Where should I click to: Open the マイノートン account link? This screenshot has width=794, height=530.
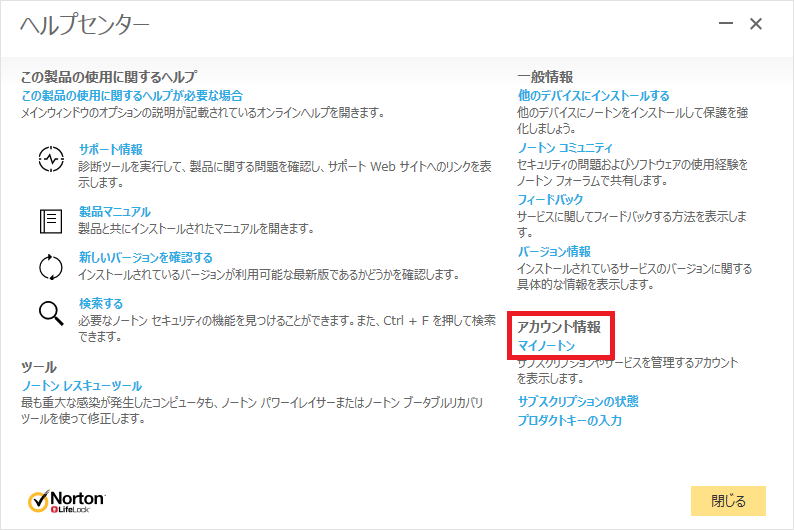click(546, 346)
